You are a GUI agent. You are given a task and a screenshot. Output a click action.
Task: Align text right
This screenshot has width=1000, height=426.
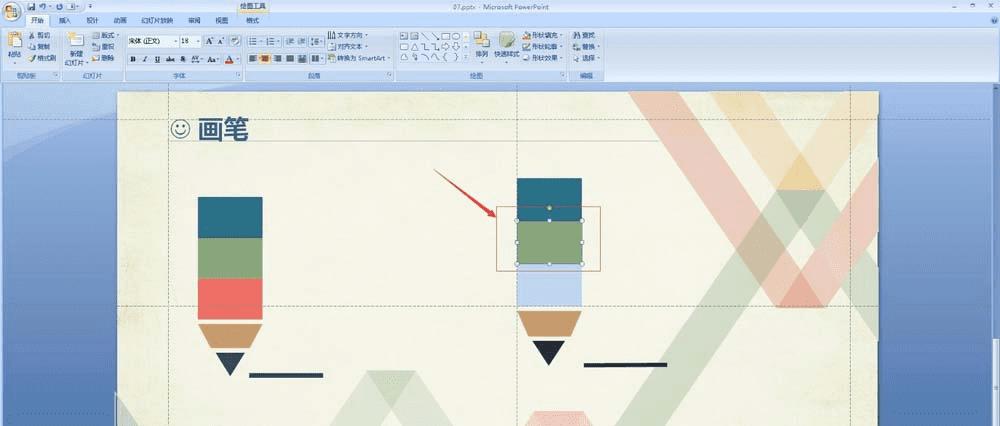tap(277, 59)
